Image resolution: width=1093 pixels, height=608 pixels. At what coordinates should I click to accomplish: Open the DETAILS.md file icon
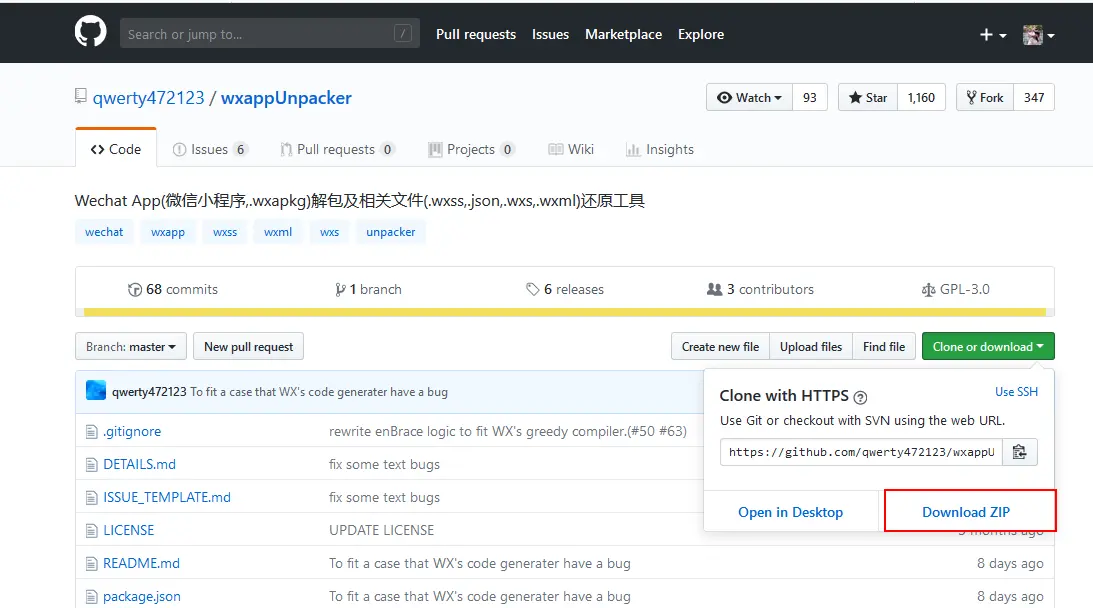[x=91, y=465]
